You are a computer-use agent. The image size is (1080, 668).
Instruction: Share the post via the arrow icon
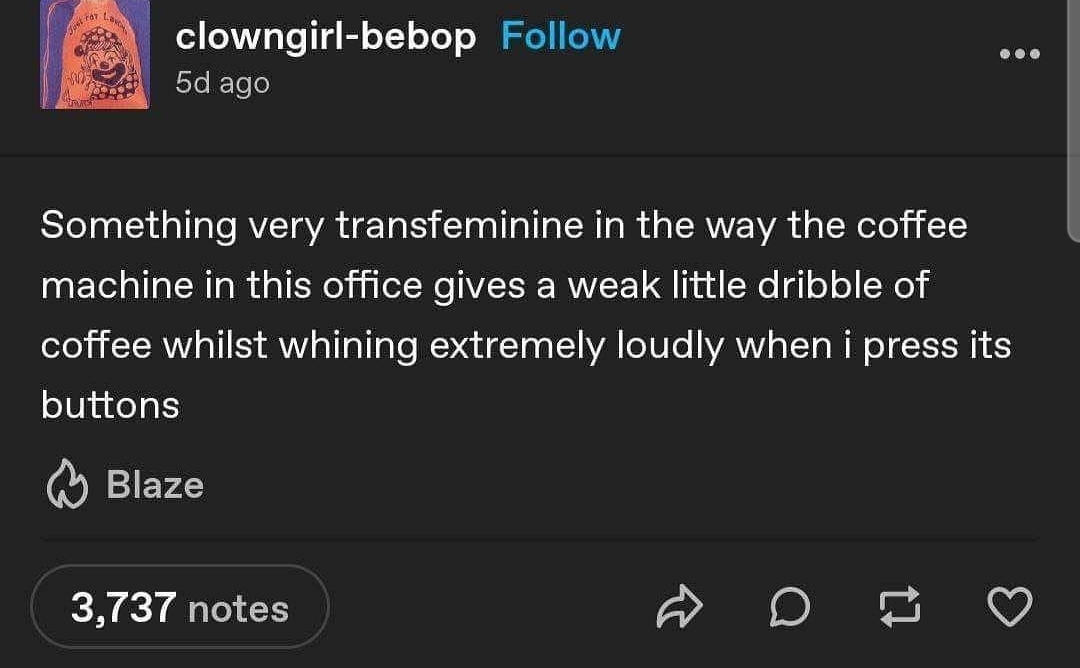click(x=680, y=608)
